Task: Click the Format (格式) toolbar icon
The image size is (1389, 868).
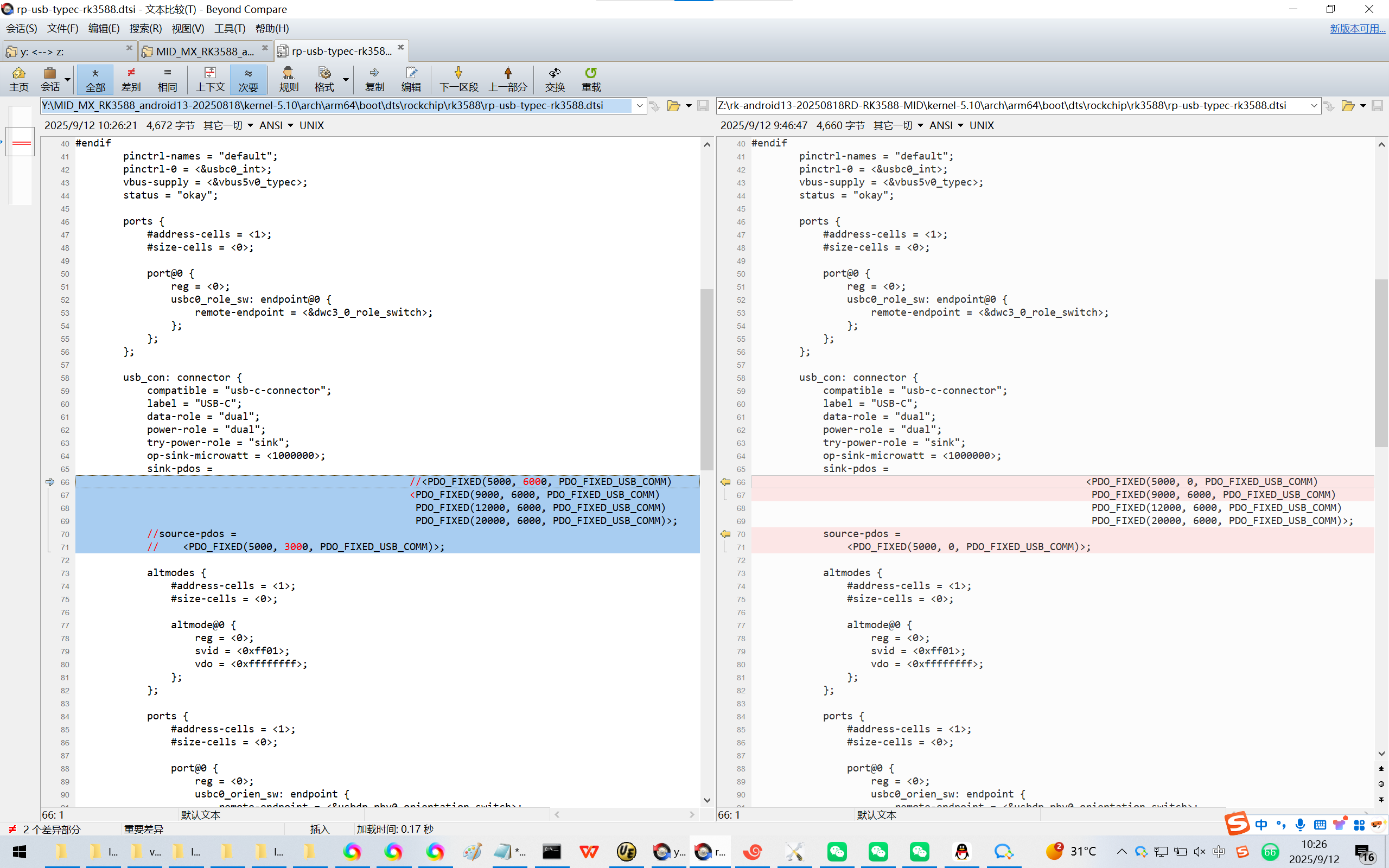Action: pyautogui.click(x=324, y=79)
